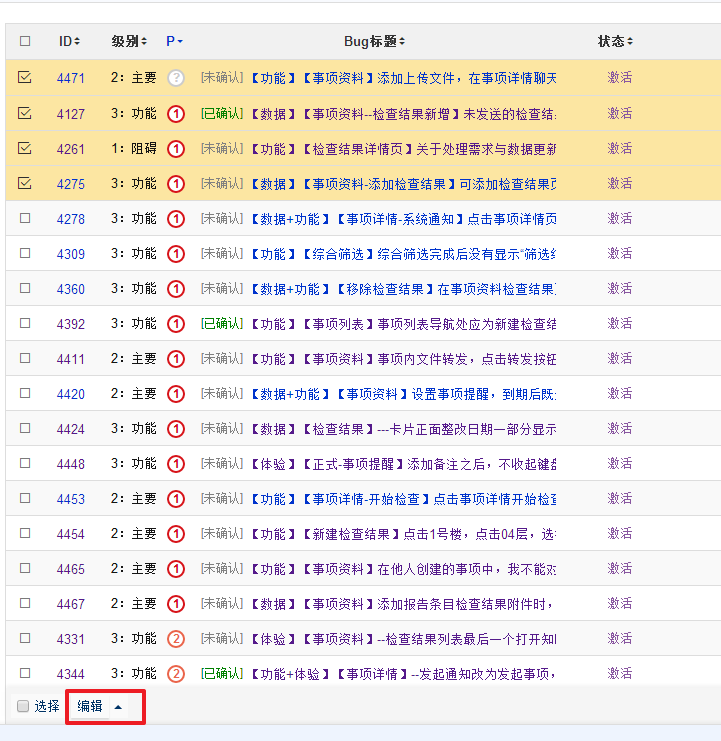Viewport: 721px width, 741px height.
Task: Check the checkbox for bug 4278
Action: [x=25, y=218]
